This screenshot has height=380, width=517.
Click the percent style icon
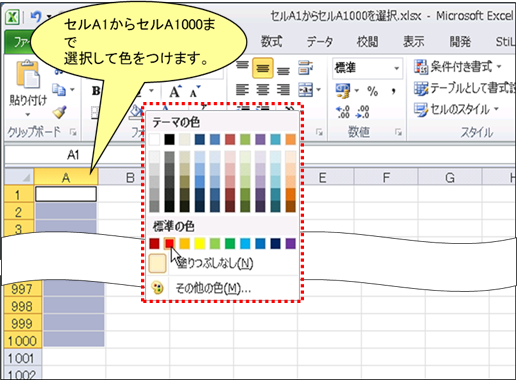(x=372, y=91)
